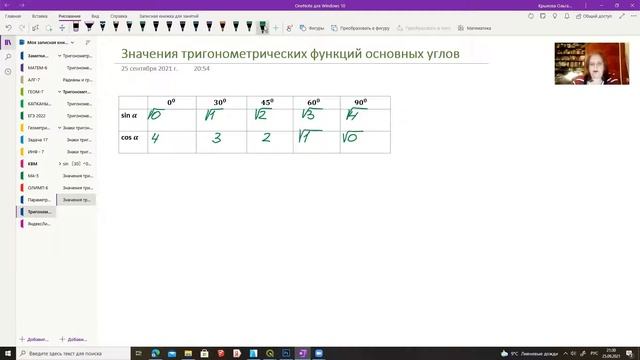Viewport: 640px width, 360px height.
Task: Open search in the left rail
Action: [8, 57]
